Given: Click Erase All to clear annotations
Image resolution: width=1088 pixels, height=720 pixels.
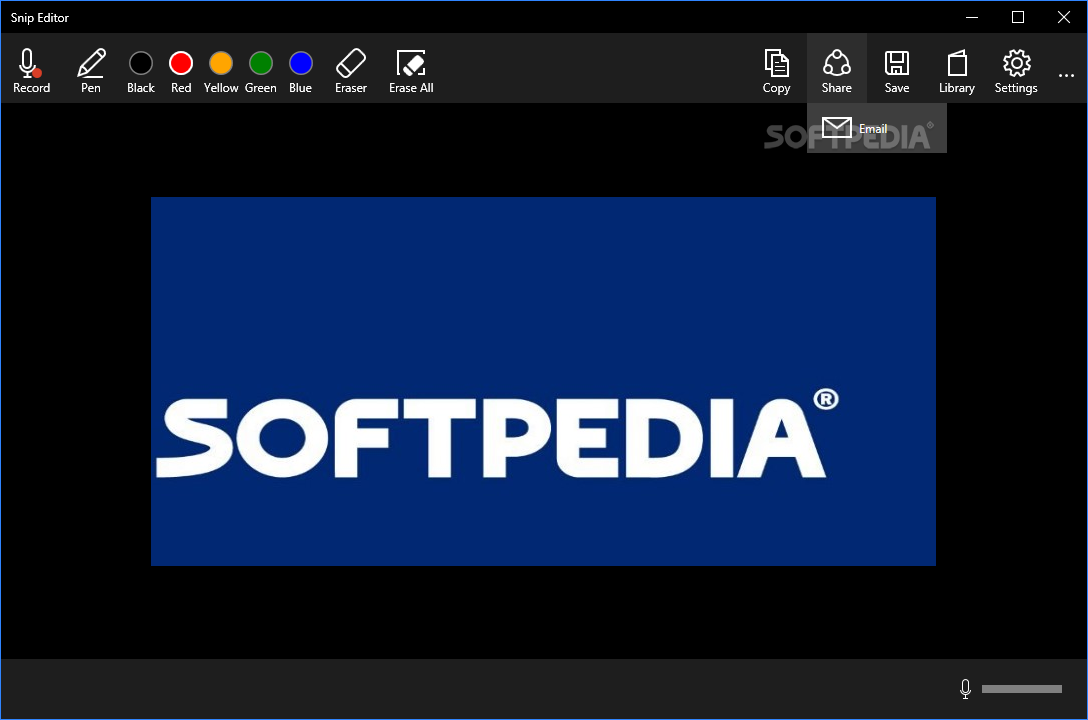Looking at the screenshot, I should coord(411,70).
